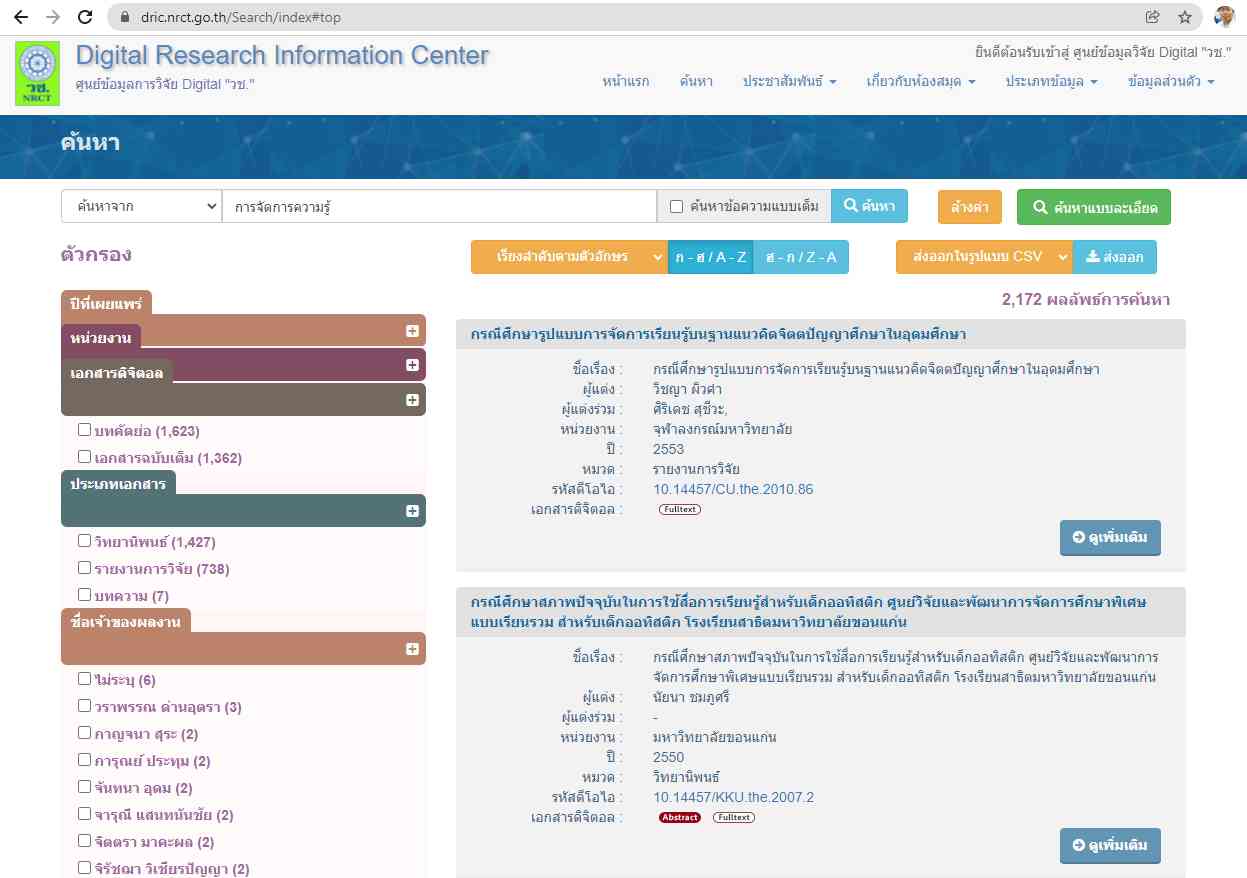
Task: Expand the หน่วยงาน filter plus icon
Action: click(412, 365)
